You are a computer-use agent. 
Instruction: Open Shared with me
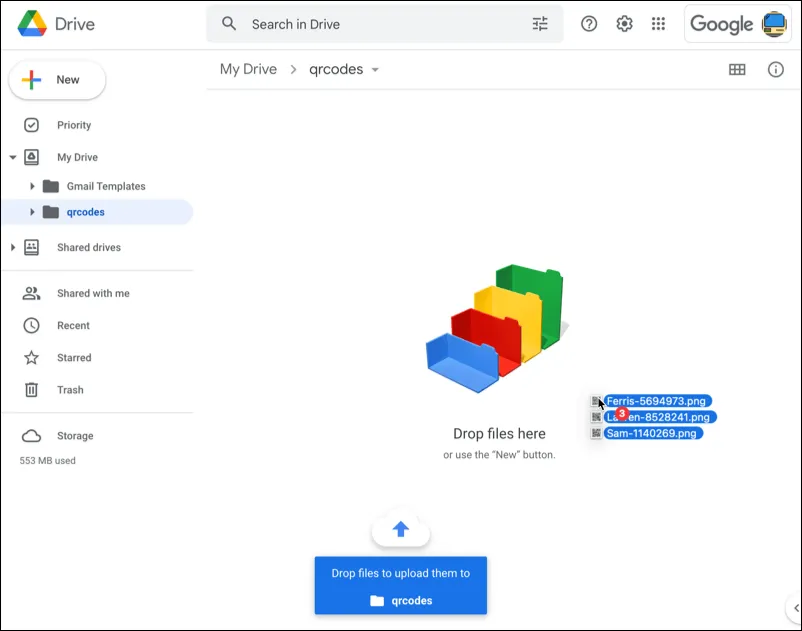pos(93,294)
